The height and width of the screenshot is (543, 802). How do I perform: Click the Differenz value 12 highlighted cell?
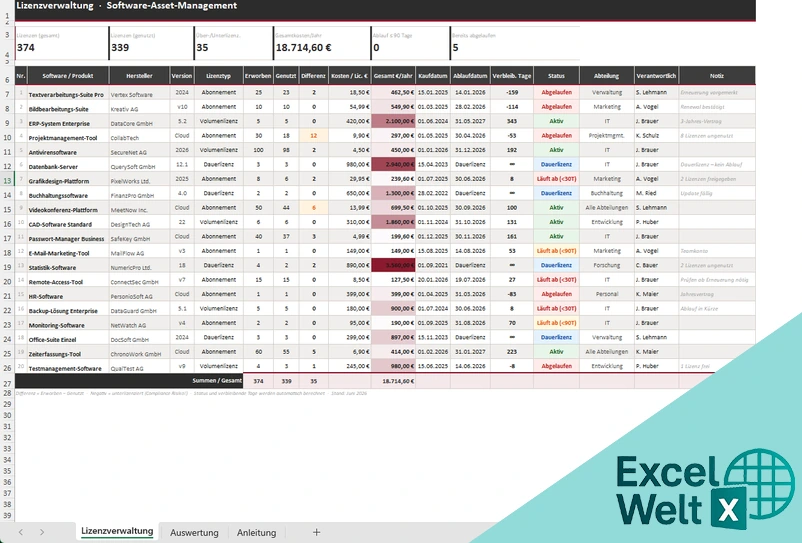313,135
